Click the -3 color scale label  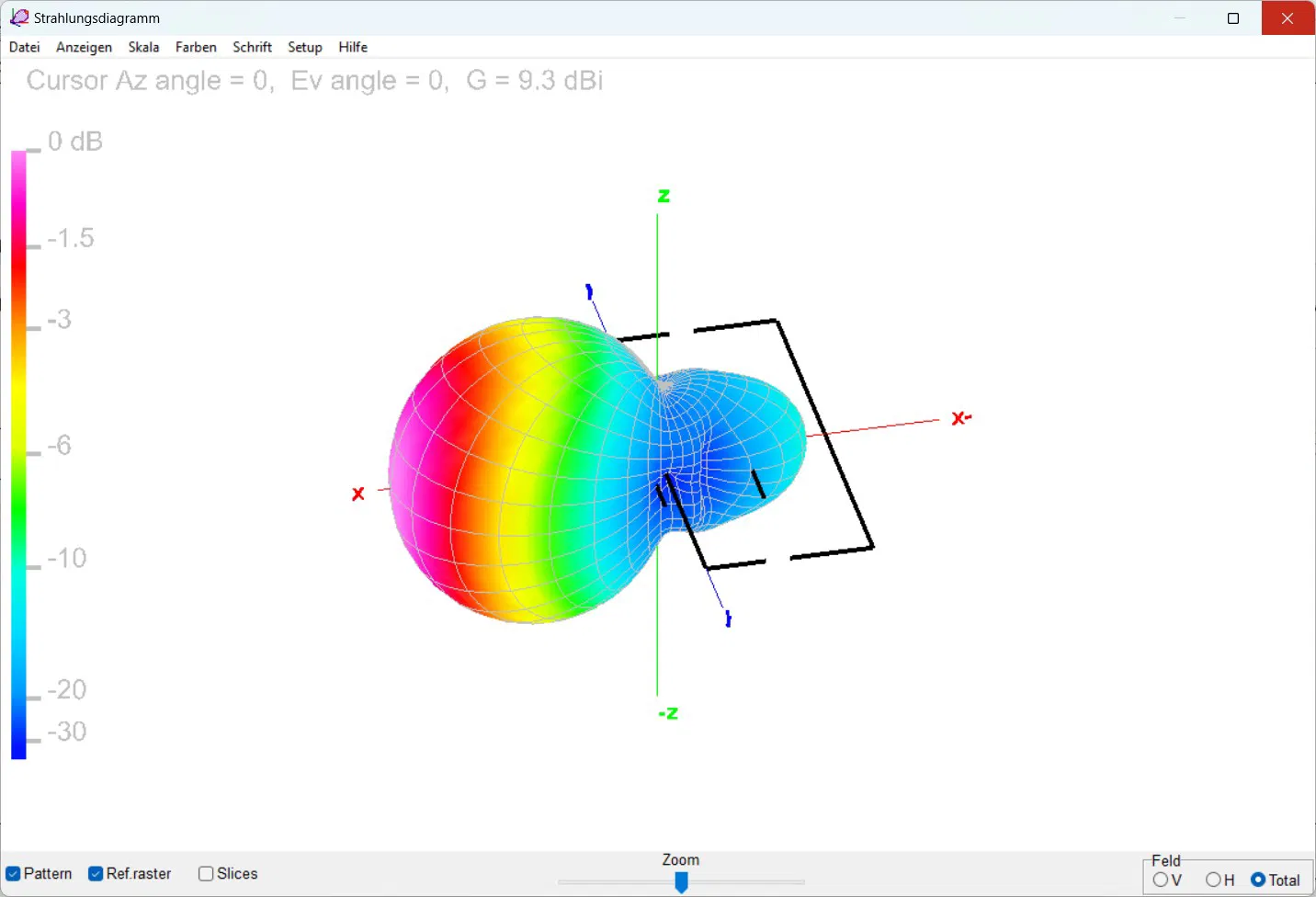(60, 320)
